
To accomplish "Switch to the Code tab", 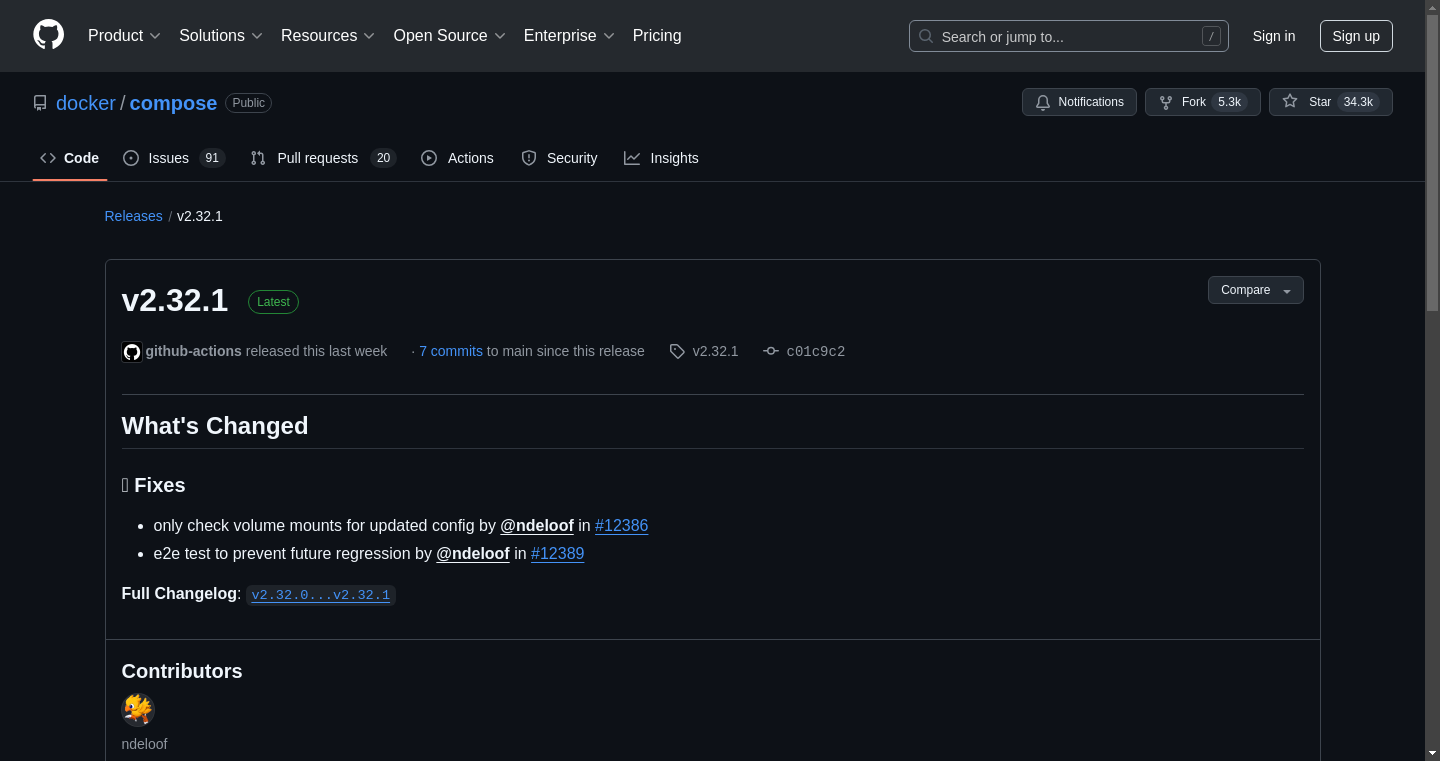I will (x=70, y=158).
